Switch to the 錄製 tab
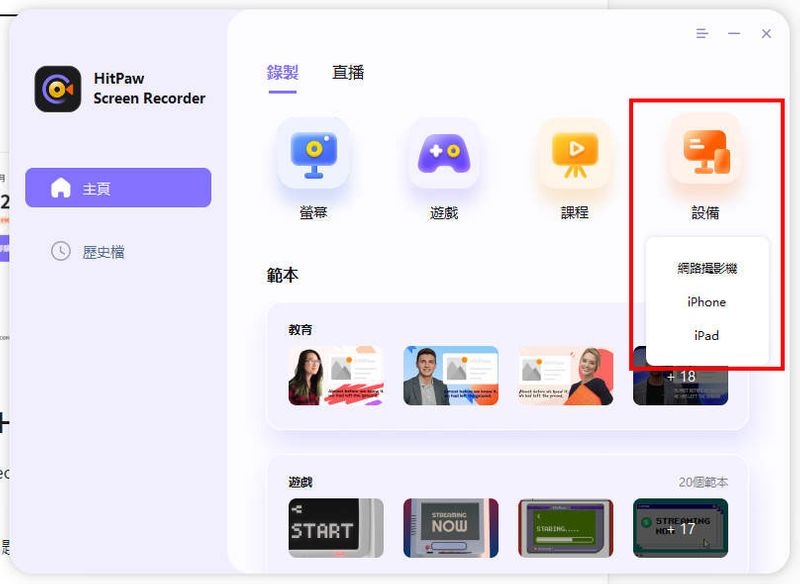This screenshot has width=800, height=584. pos(282,72)
